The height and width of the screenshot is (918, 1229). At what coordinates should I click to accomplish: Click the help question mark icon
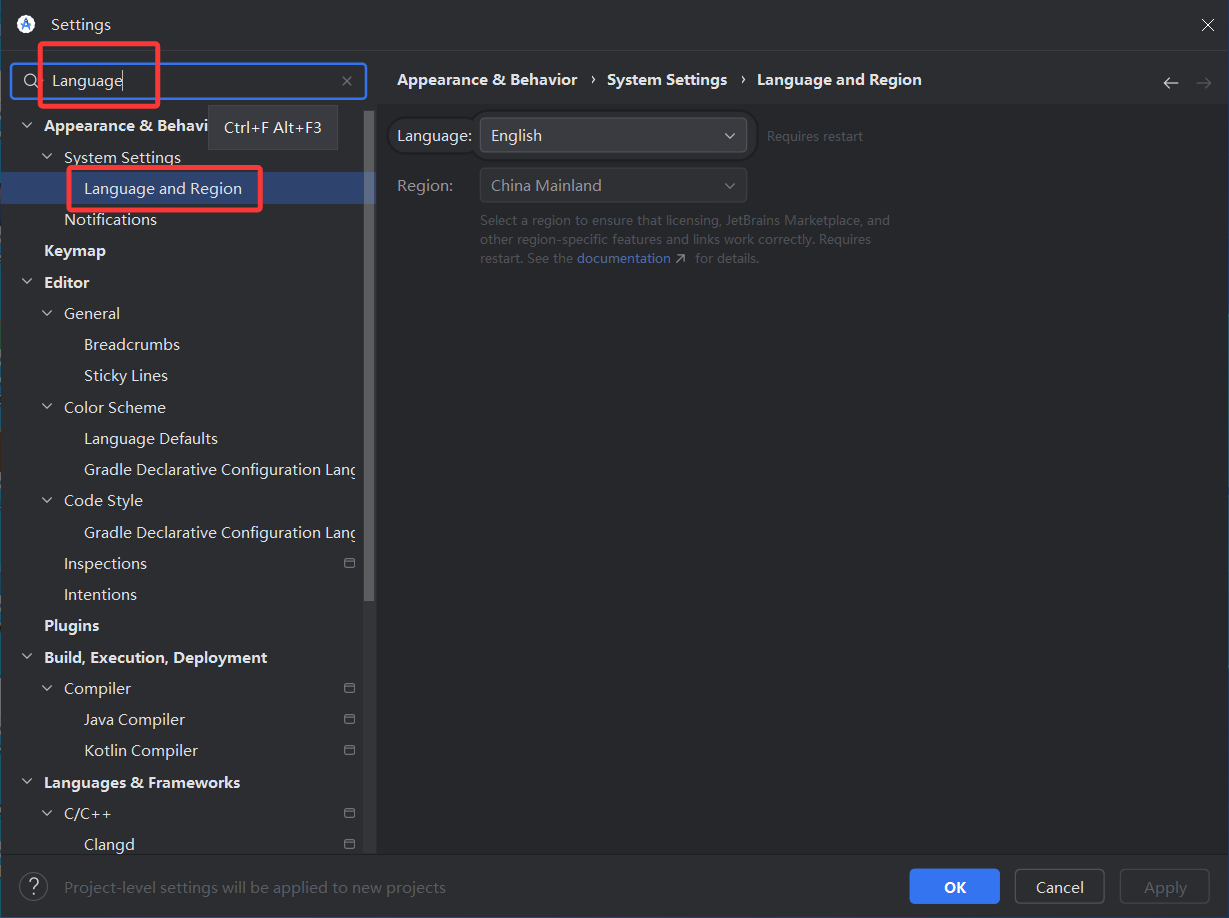click(33, 886)
